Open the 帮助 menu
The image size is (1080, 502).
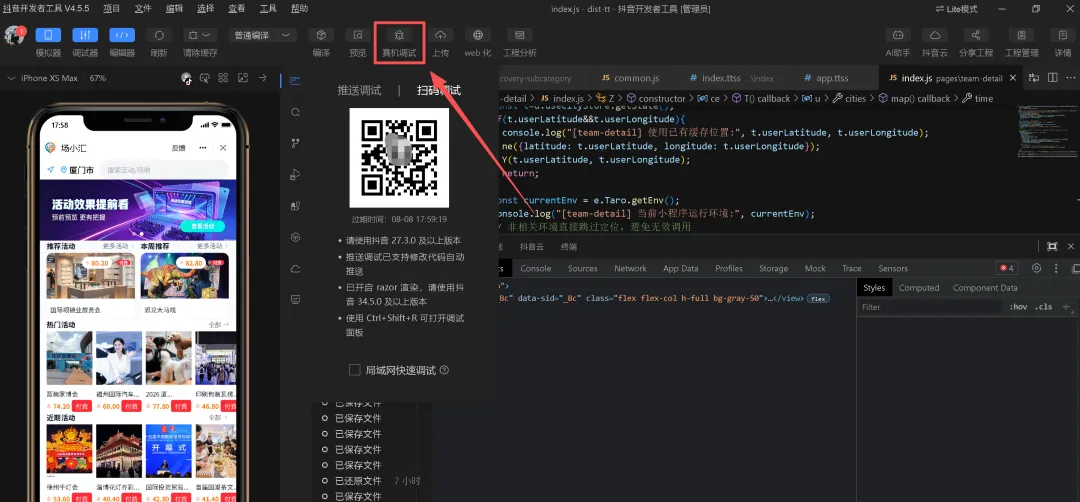click(300, 8)
